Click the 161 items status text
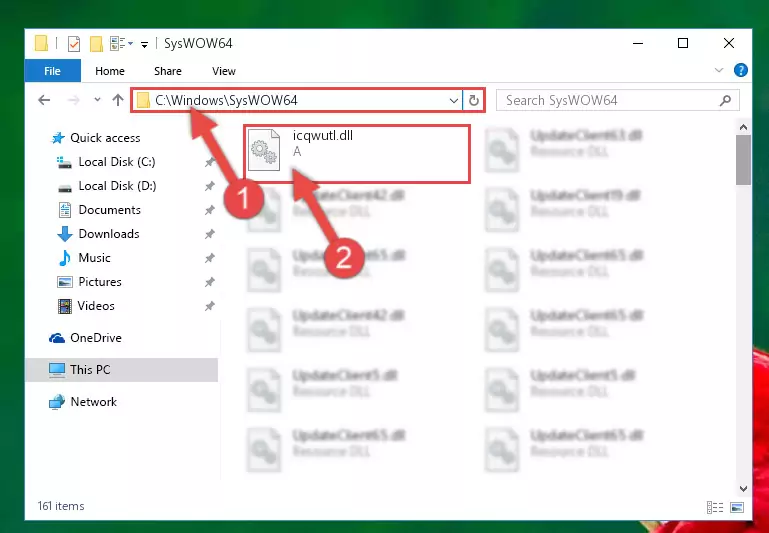Image resolution: width=769 pixels, height=533 pixels. (61, 506)
